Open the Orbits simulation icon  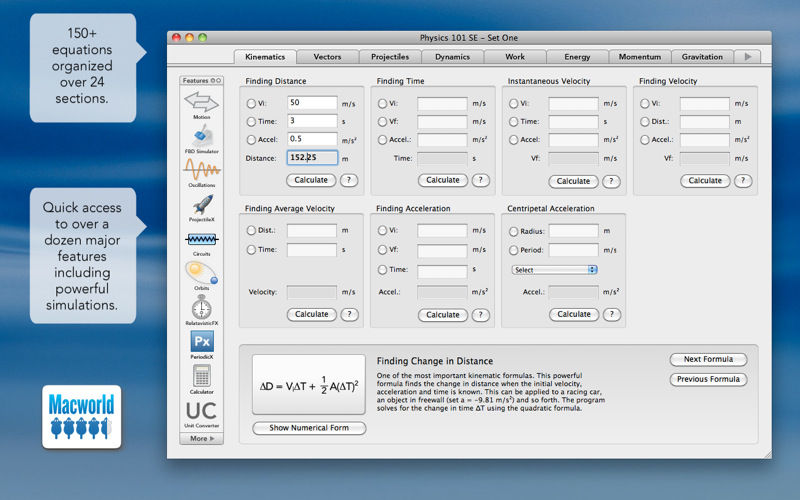pyautogui.click(x=202, y=273)
